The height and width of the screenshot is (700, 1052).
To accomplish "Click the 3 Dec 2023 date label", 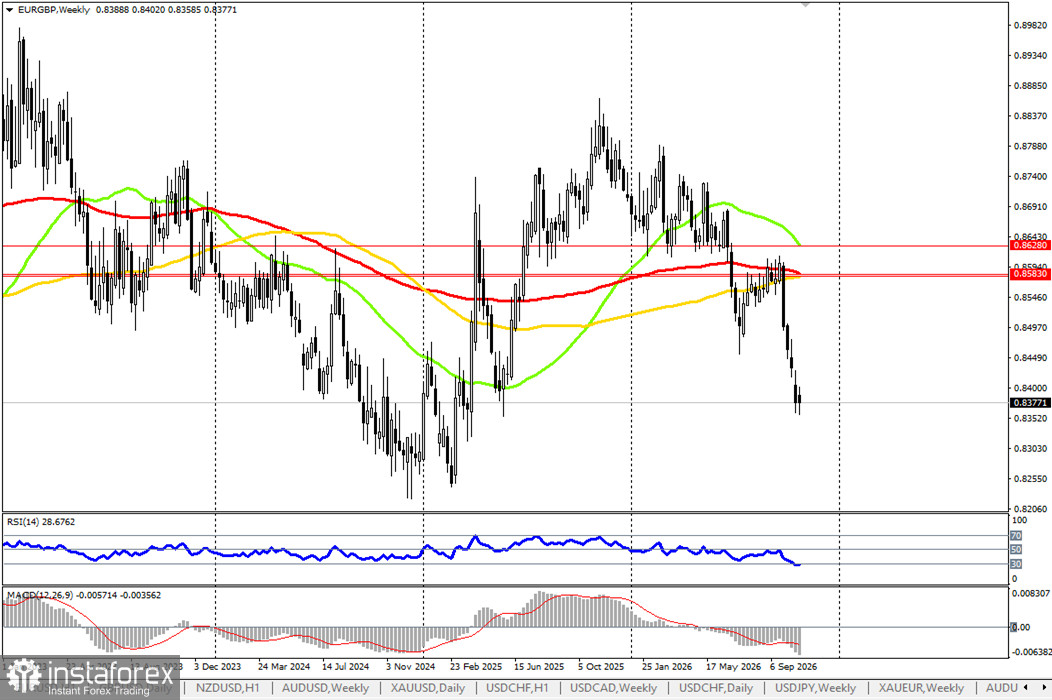I will 217,666.
